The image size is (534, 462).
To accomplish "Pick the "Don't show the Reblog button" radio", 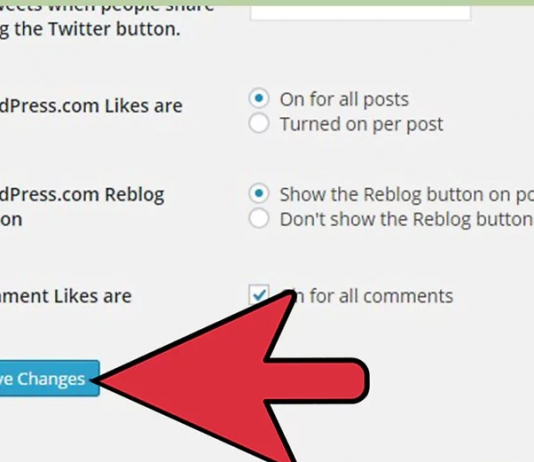I will [x=259, y=218].
